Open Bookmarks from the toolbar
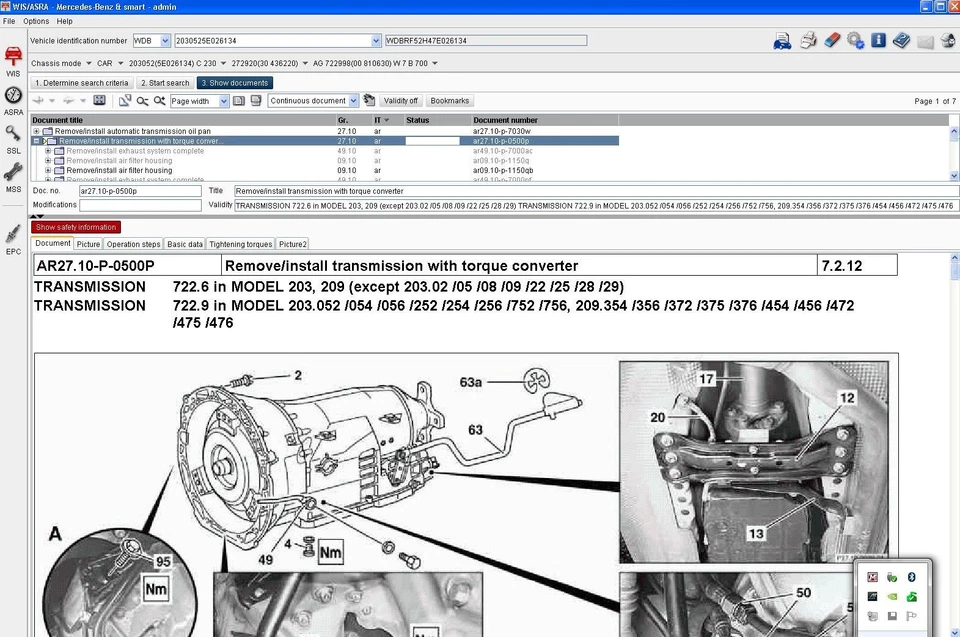The width and height of the screenshot is (960, 637). (449, 100)
